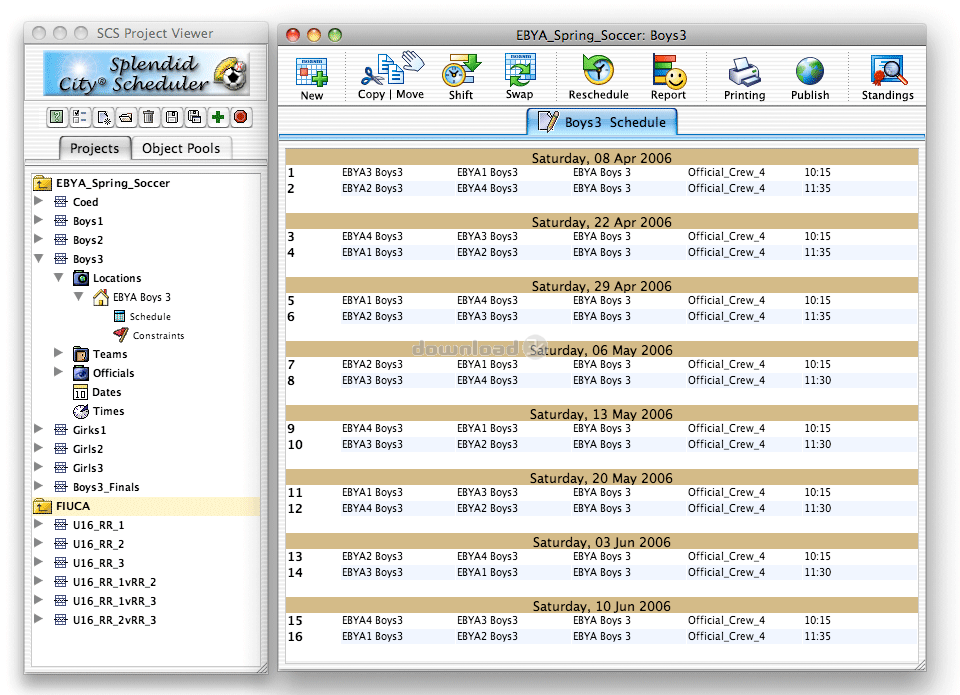Click the Shift clock toolbar icon
Screen dimensions: 960x695
tap(461, 77)
